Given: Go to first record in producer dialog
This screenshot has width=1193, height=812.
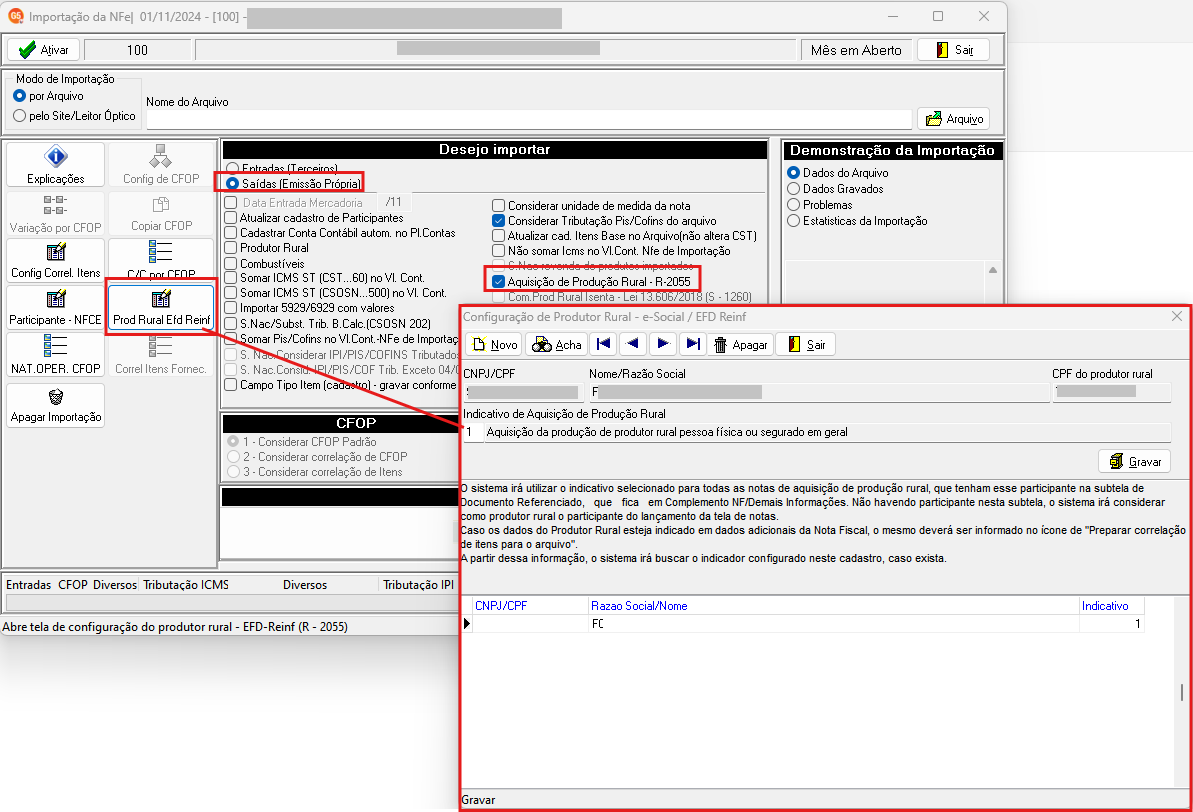Looking at the screenshot, I should click(603, 344).
